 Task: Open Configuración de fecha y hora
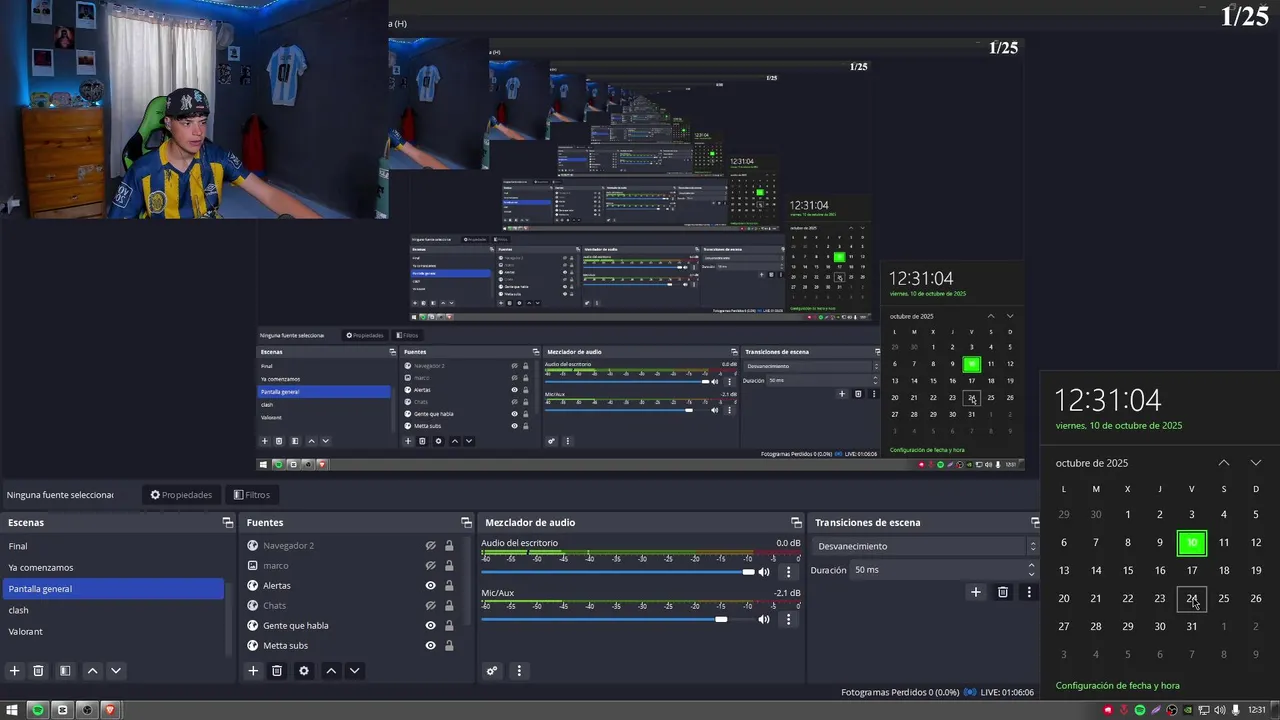click(x=1118, y=686)
